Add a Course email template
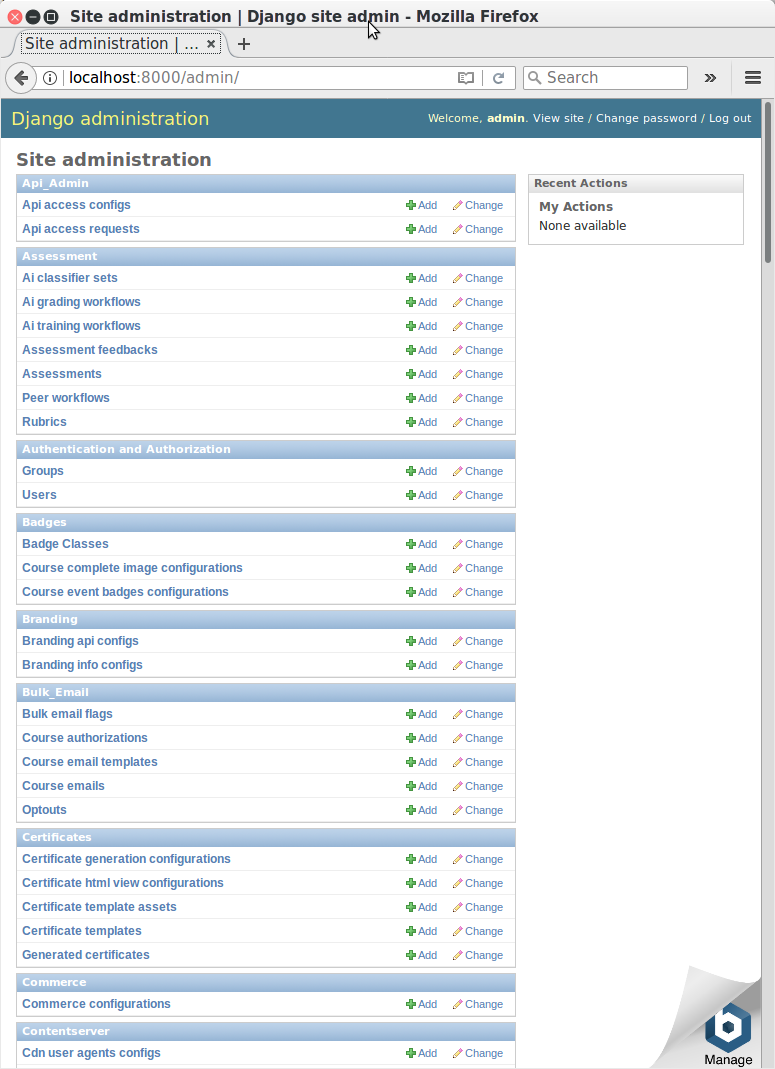The image size is (775, 1069). pyautogui.click(x=422, y=762)
